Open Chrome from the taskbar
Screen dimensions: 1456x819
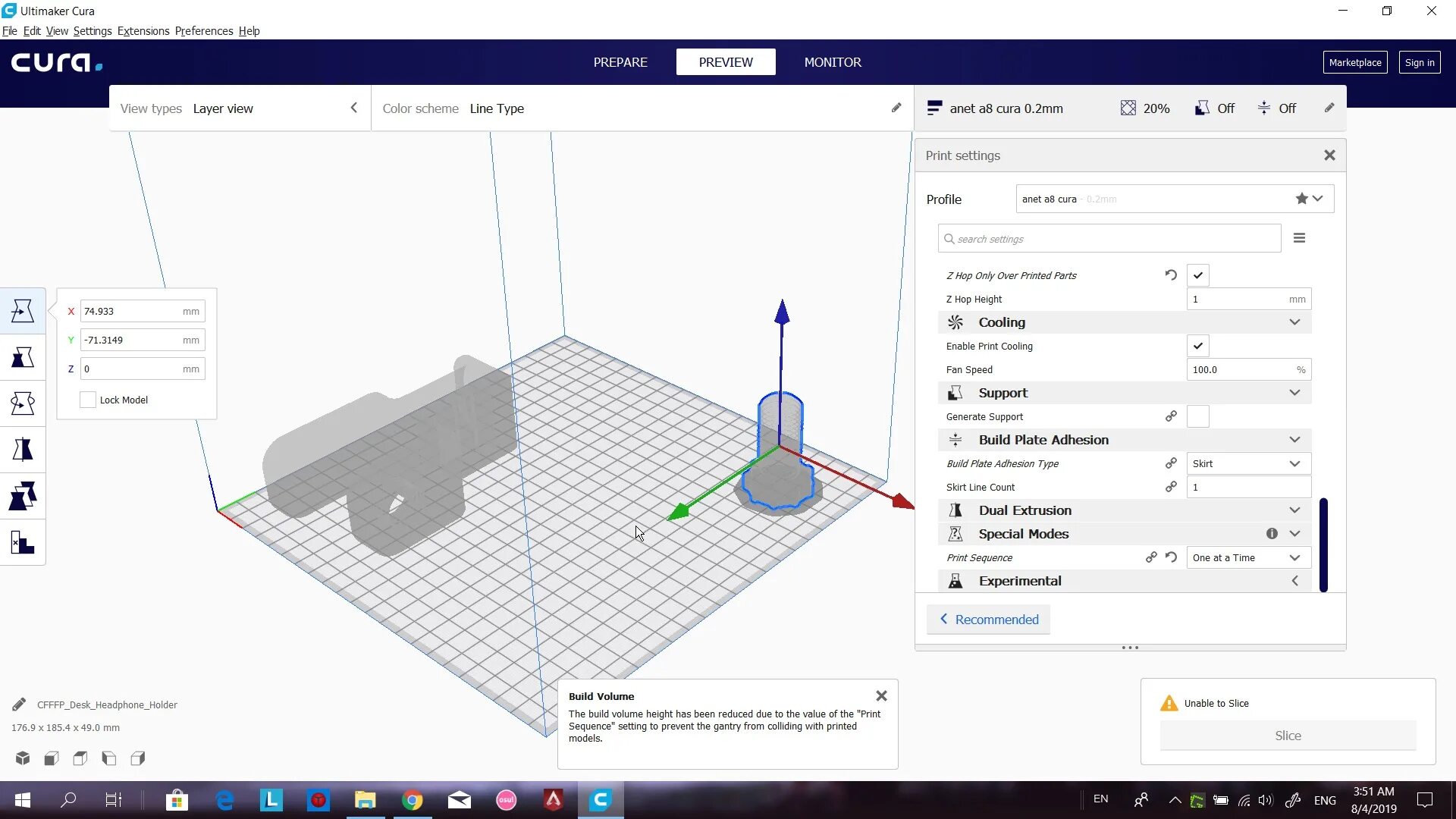click(413, 800)
